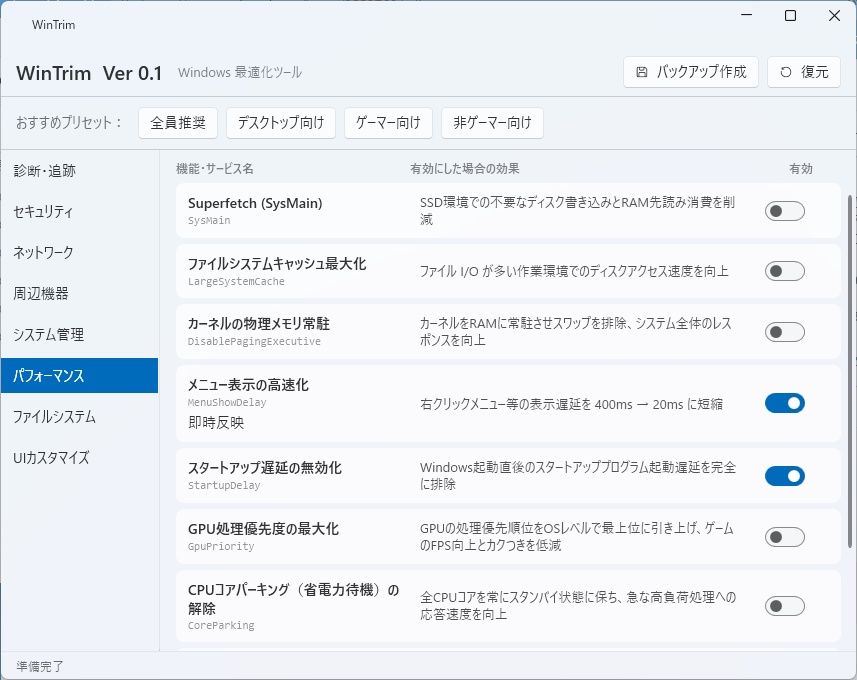Click the WinTrim Ver 0.1 heading

click(x=89, y=73)
